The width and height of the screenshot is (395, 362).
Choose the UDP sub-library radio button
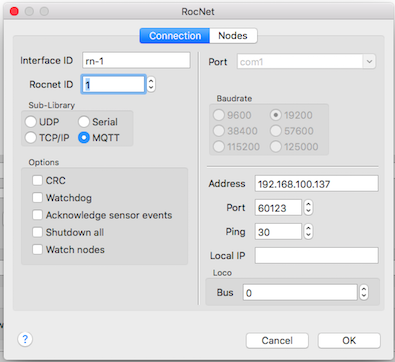click(30, 122)
